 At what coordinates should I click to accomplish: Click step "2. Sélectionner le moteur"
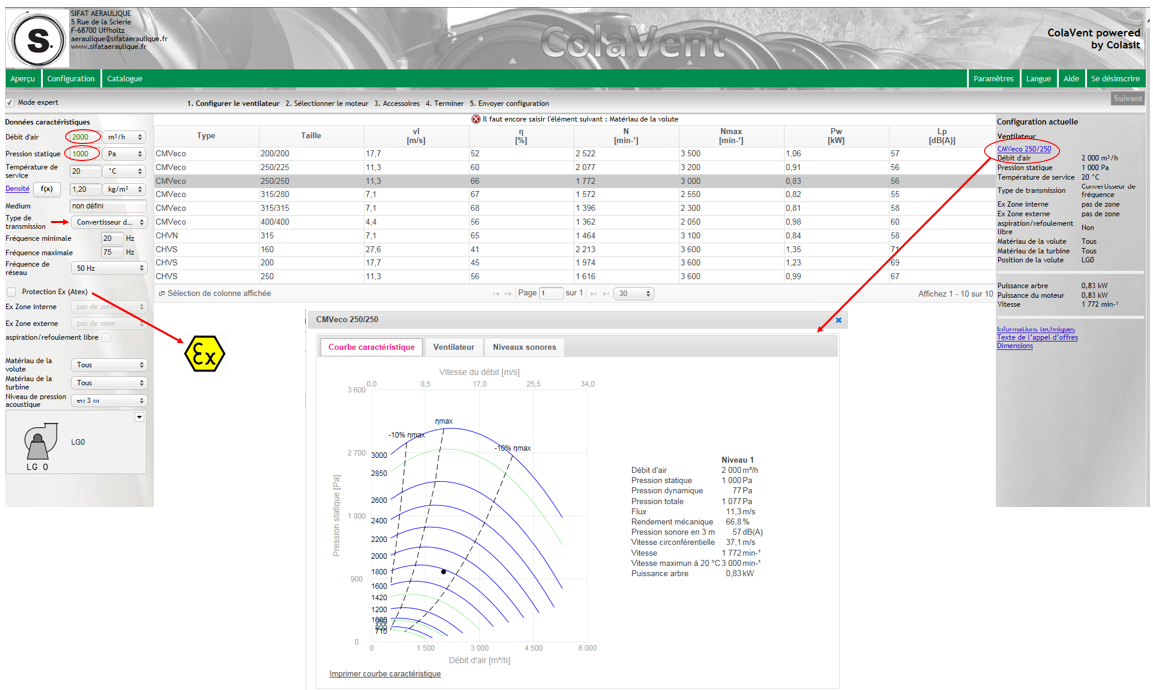[x=326, y=104]
